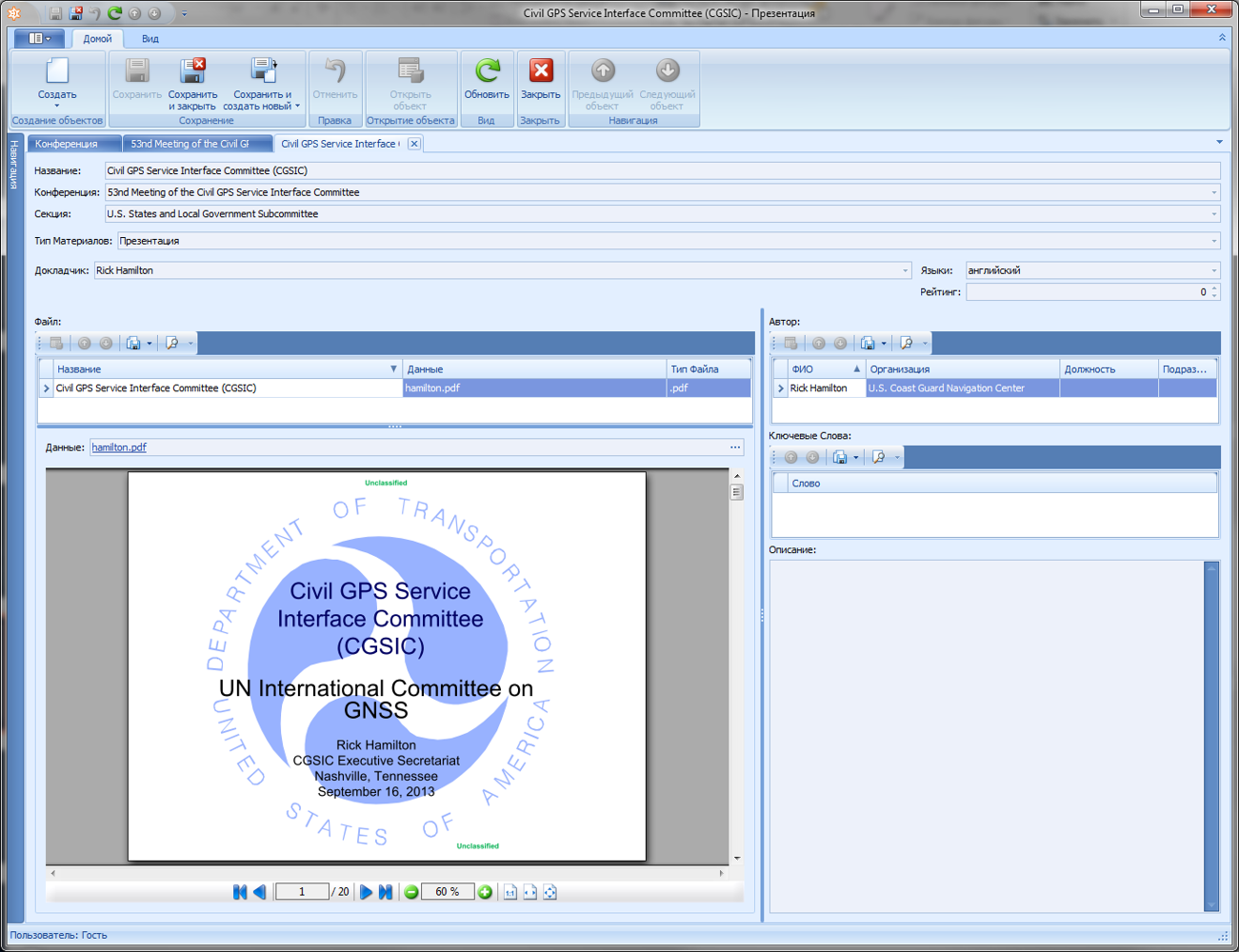Click Сохранить и создать новый icon
Screen dimensions: 1239x952
coord(263,70)
